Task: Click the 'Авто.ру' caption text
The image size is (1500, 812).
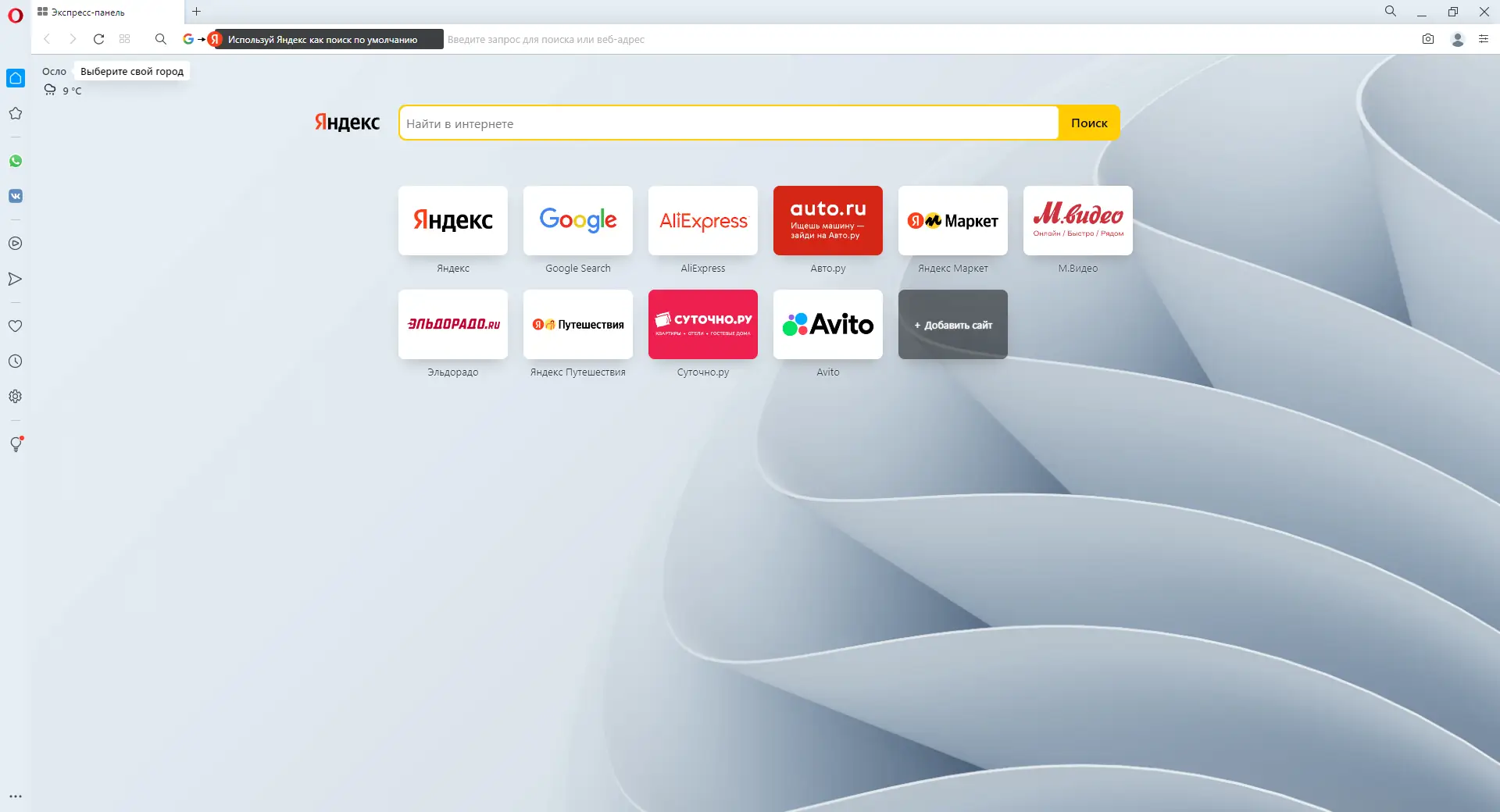Action: [x=828, y=269]
